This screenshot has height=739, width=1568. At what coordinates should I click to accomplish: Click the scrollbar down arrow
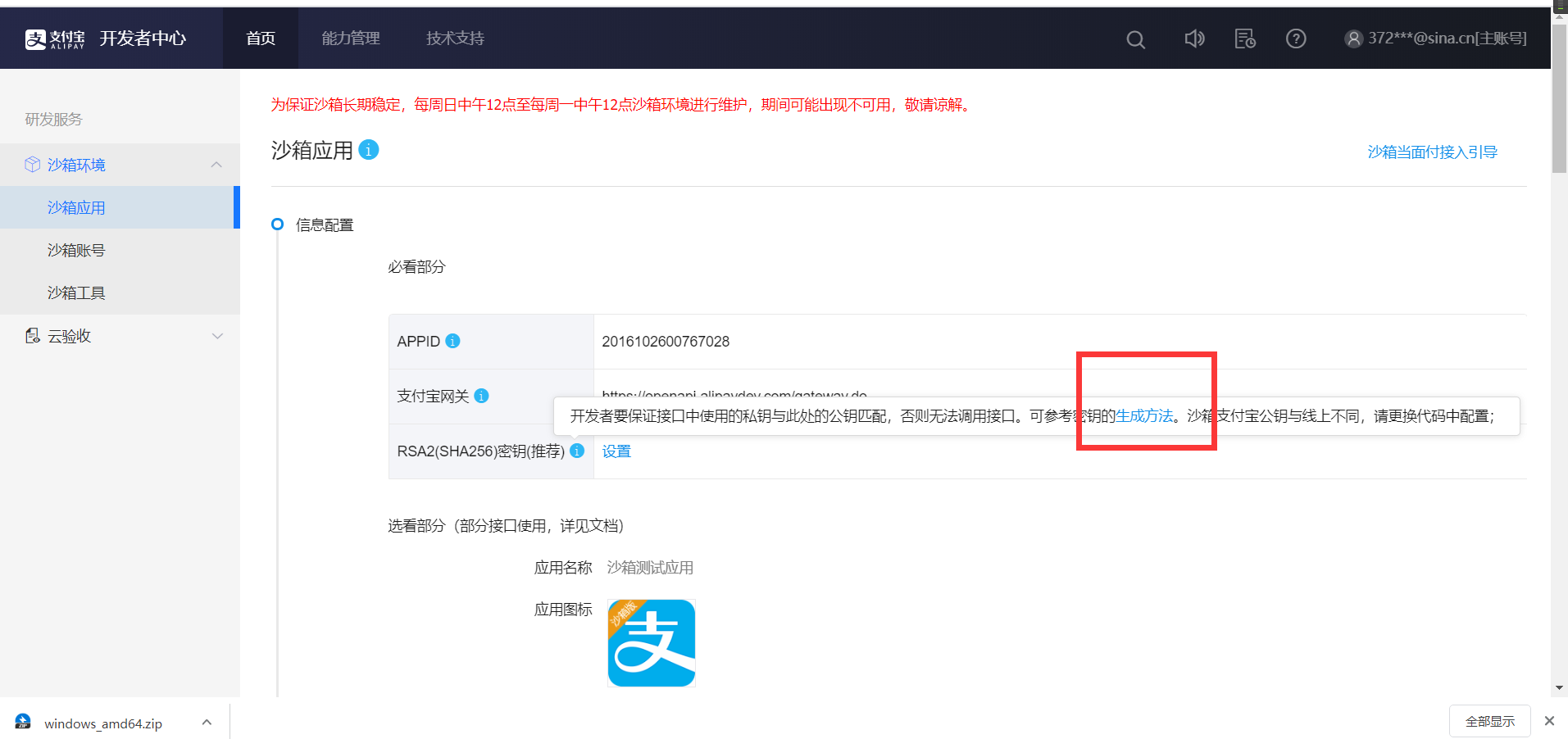point(1559,688)
